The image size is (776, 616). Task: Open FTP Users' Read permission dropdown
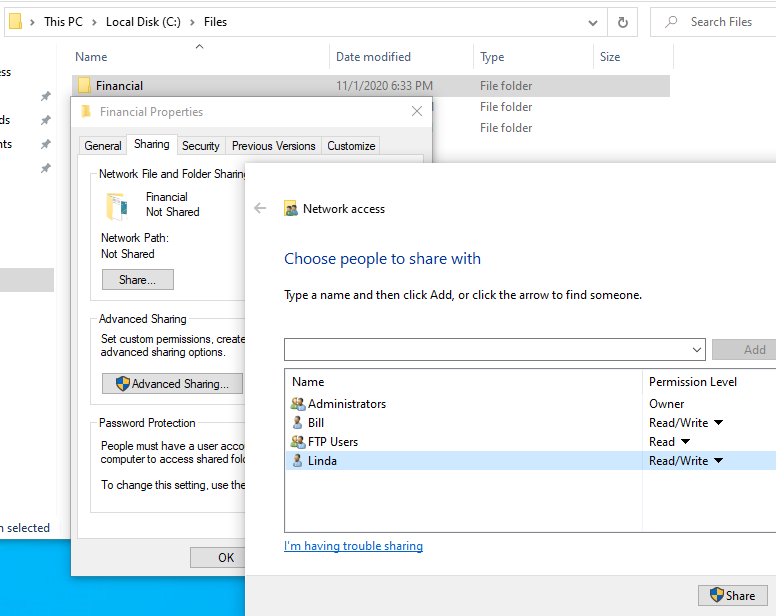point(685,442)
